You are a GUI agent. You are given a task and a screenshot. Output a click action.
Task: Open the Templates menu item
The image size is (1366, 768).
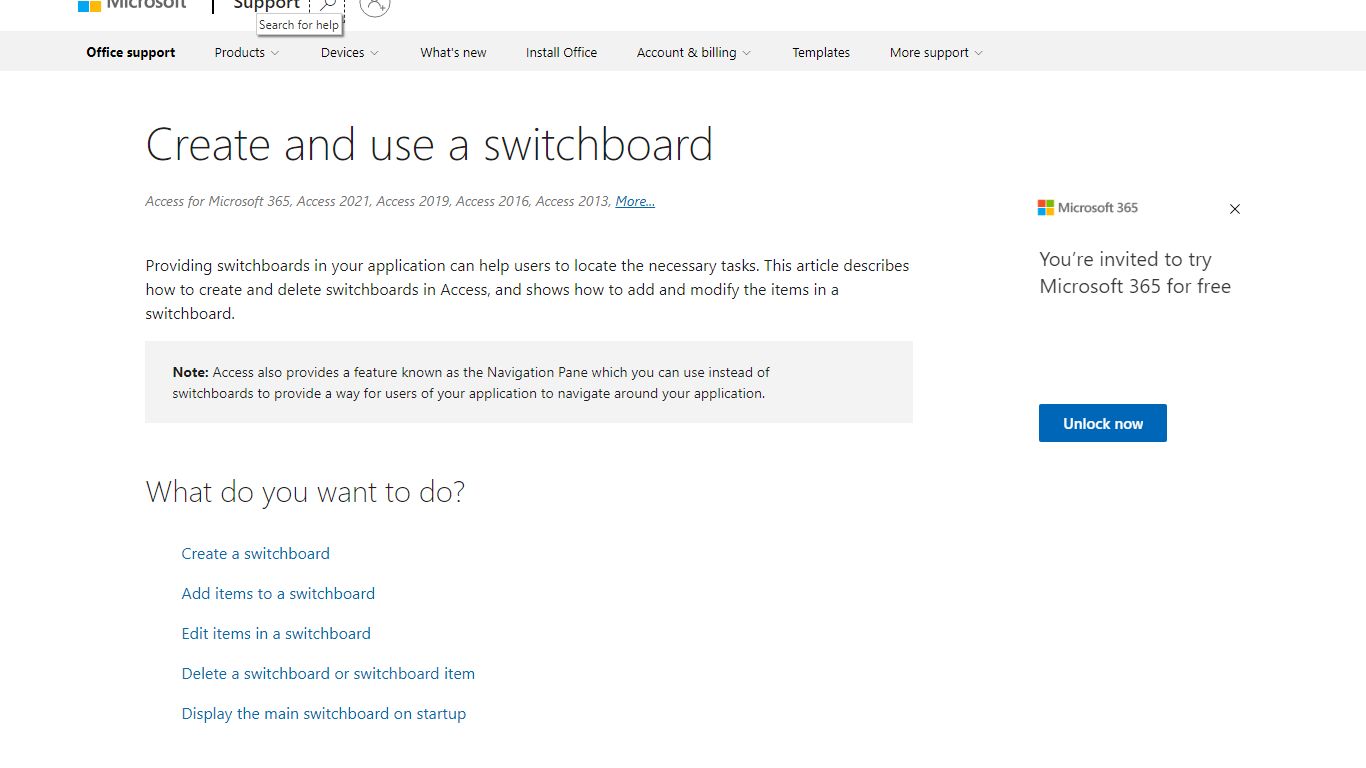coord(821,52)
